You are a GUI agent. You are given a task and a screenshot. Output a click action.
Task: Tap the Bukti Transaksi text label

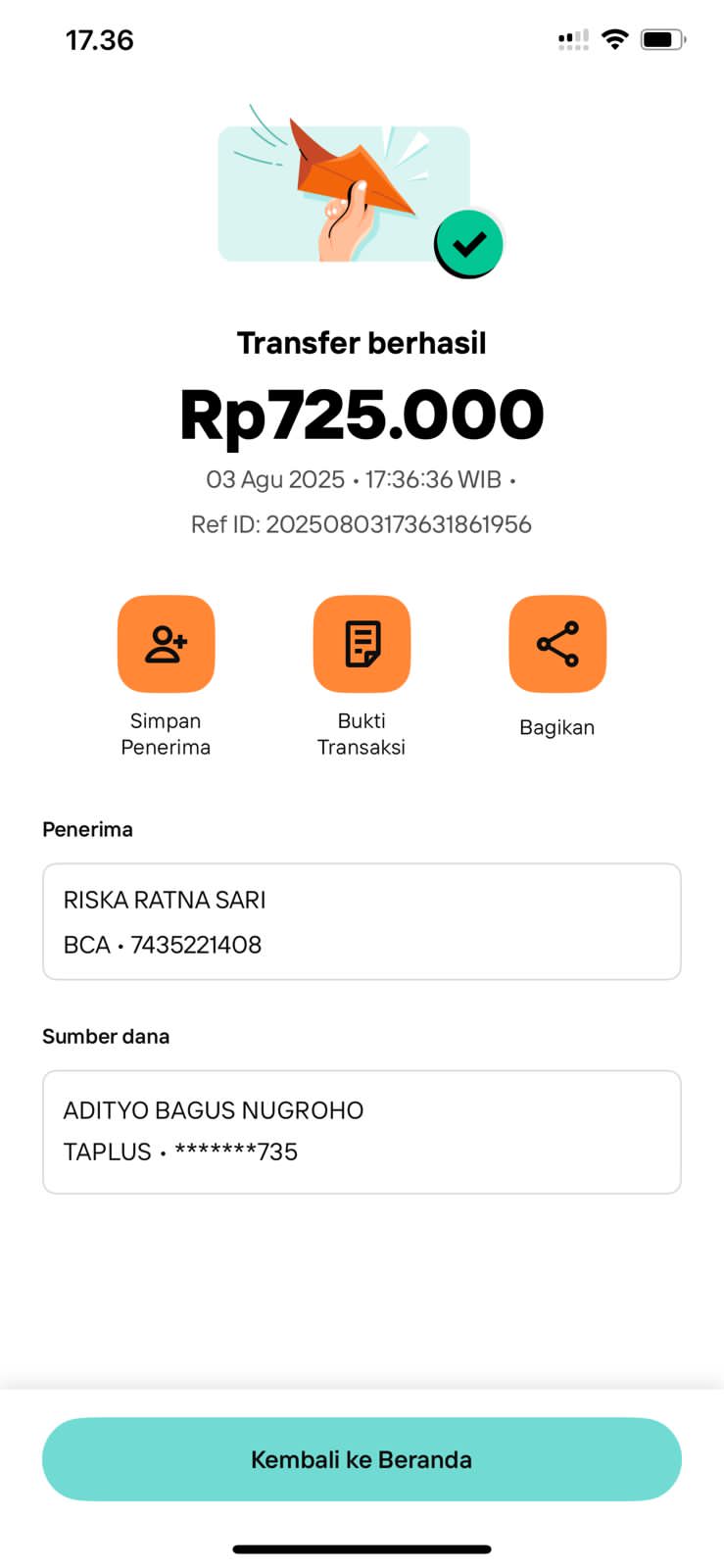pos(362,734)
